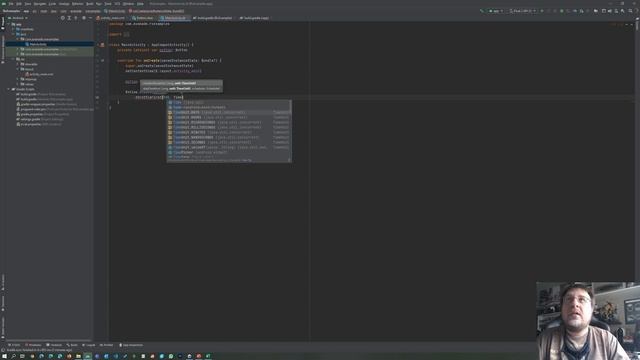The width and height of the screenshot is (640, 360).
Task: Choose TimeUnit.MINUTES from completion list
Action: click(229, 132)
